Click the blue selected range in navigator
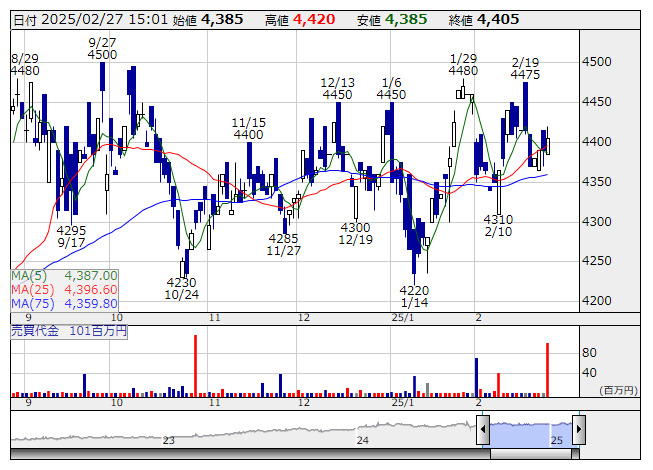 click(x=531, y=434)
